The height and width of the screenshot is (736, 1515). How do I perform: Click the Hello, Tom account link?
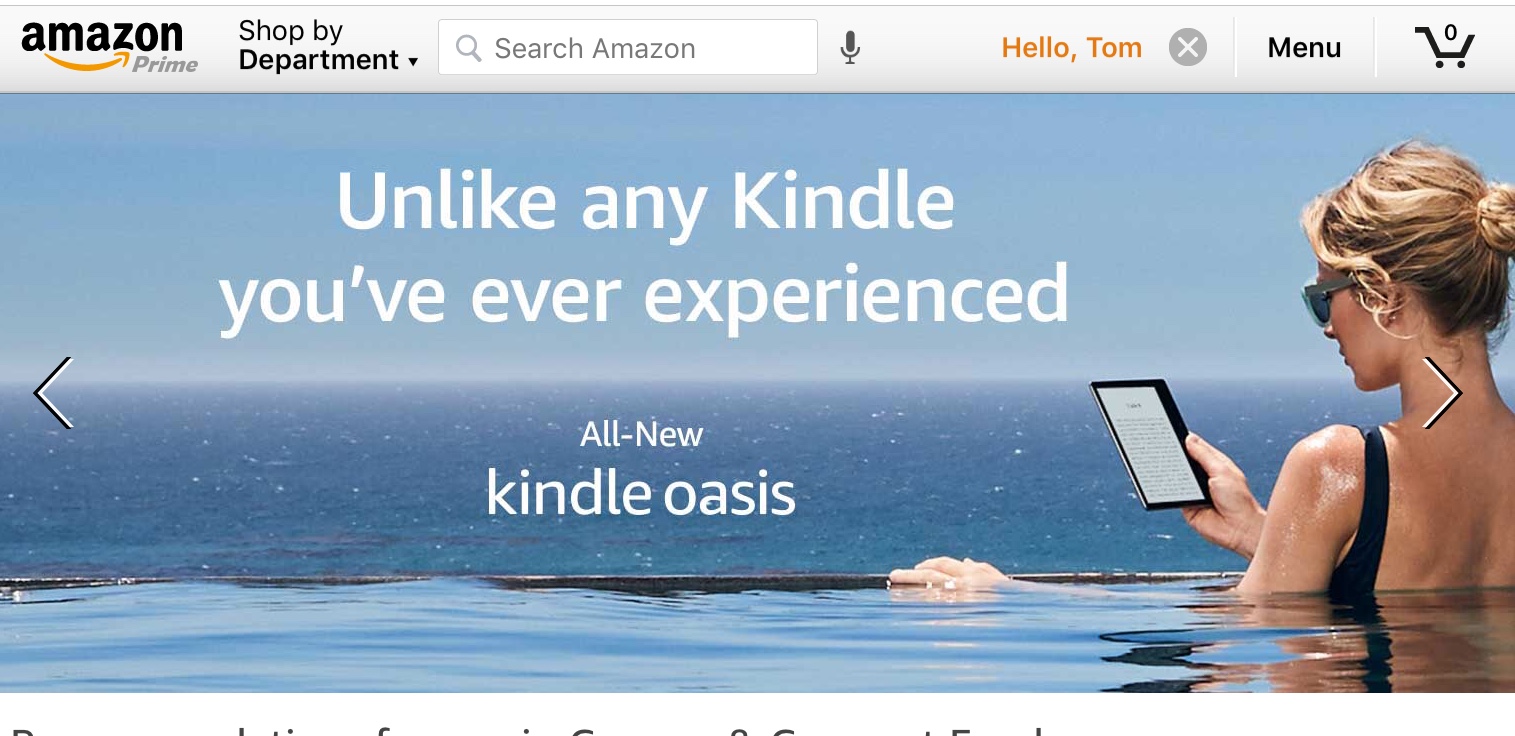pyautogui.click(x=1071, y=47)
